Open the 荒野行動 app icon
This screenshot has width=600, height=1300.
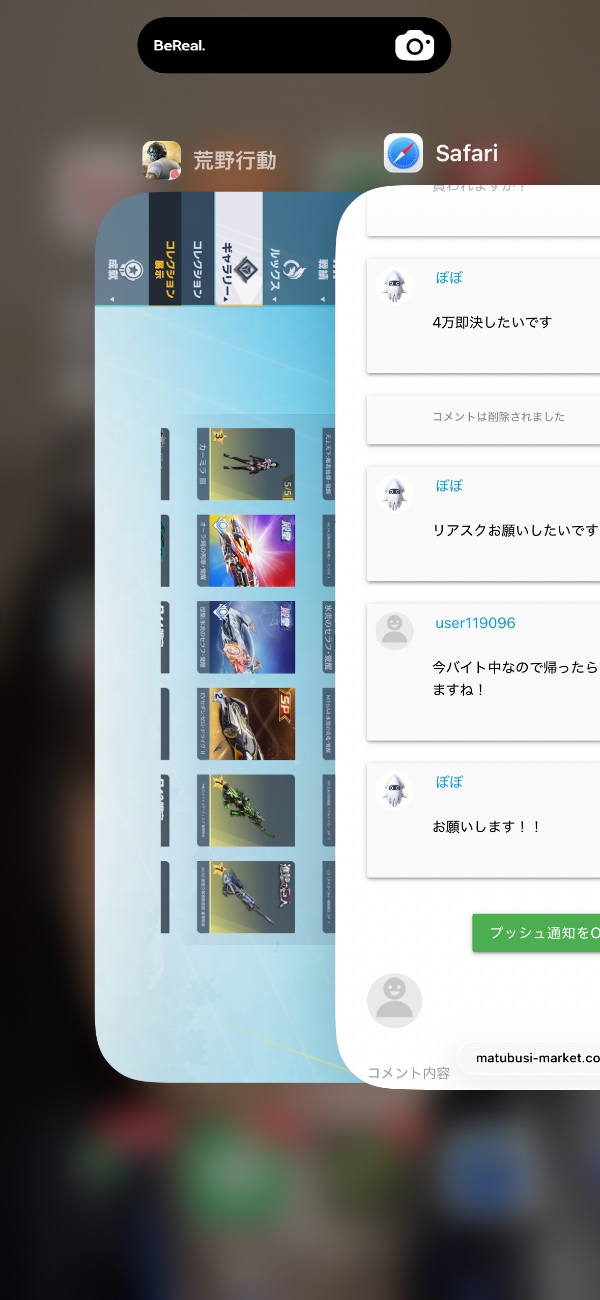coord(162,160)
